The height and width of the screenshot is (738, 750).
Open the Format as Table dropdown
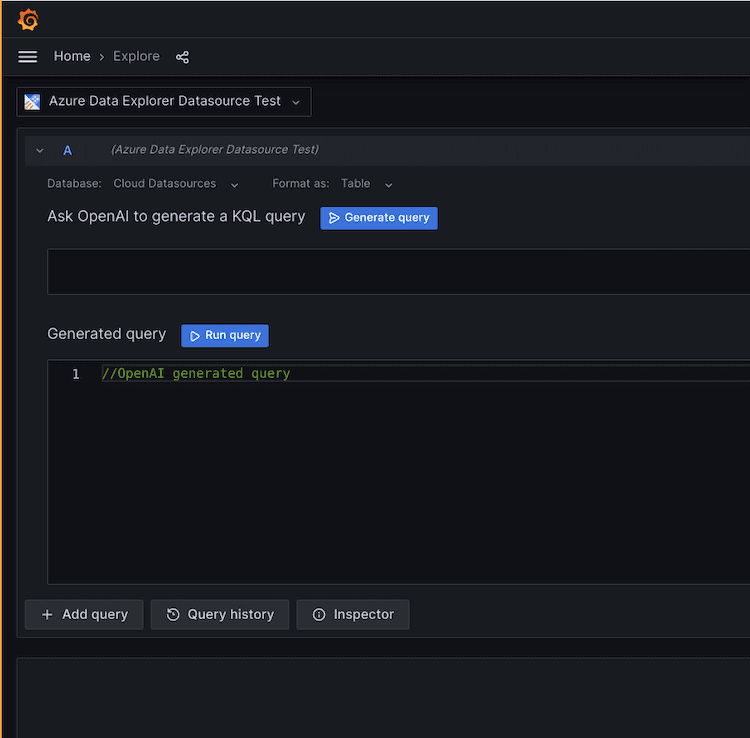pos(366,184)
